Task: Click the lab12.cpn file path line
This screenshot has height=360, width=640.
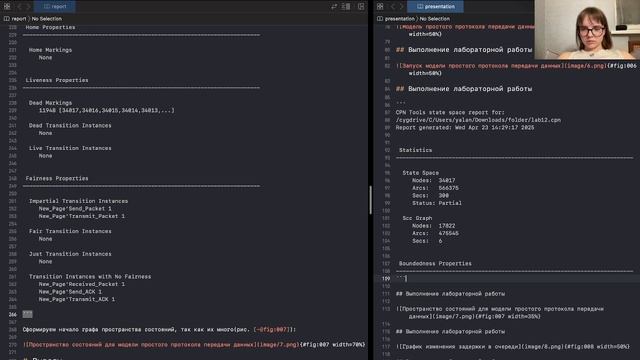Action: 478,120
